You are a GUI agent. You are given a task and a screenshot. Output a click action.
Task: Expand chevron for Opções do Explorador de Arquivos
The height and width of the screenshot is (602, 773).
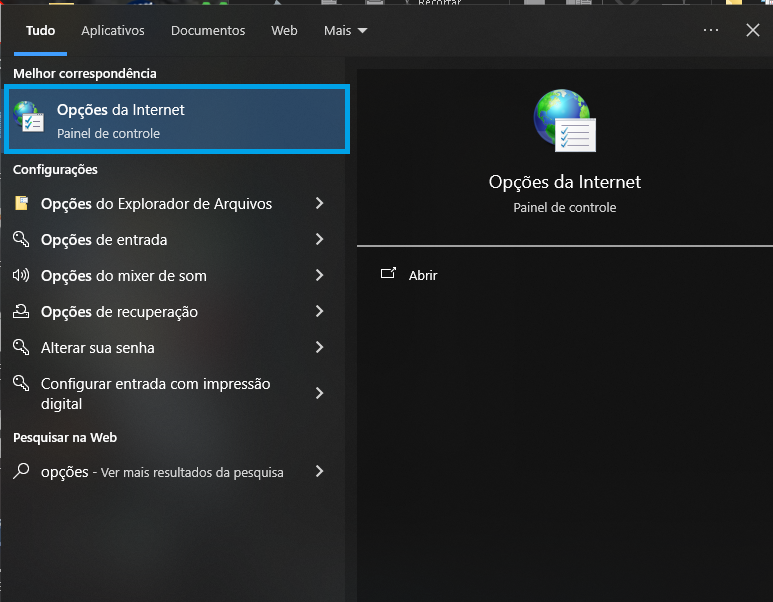pos(319,203)
